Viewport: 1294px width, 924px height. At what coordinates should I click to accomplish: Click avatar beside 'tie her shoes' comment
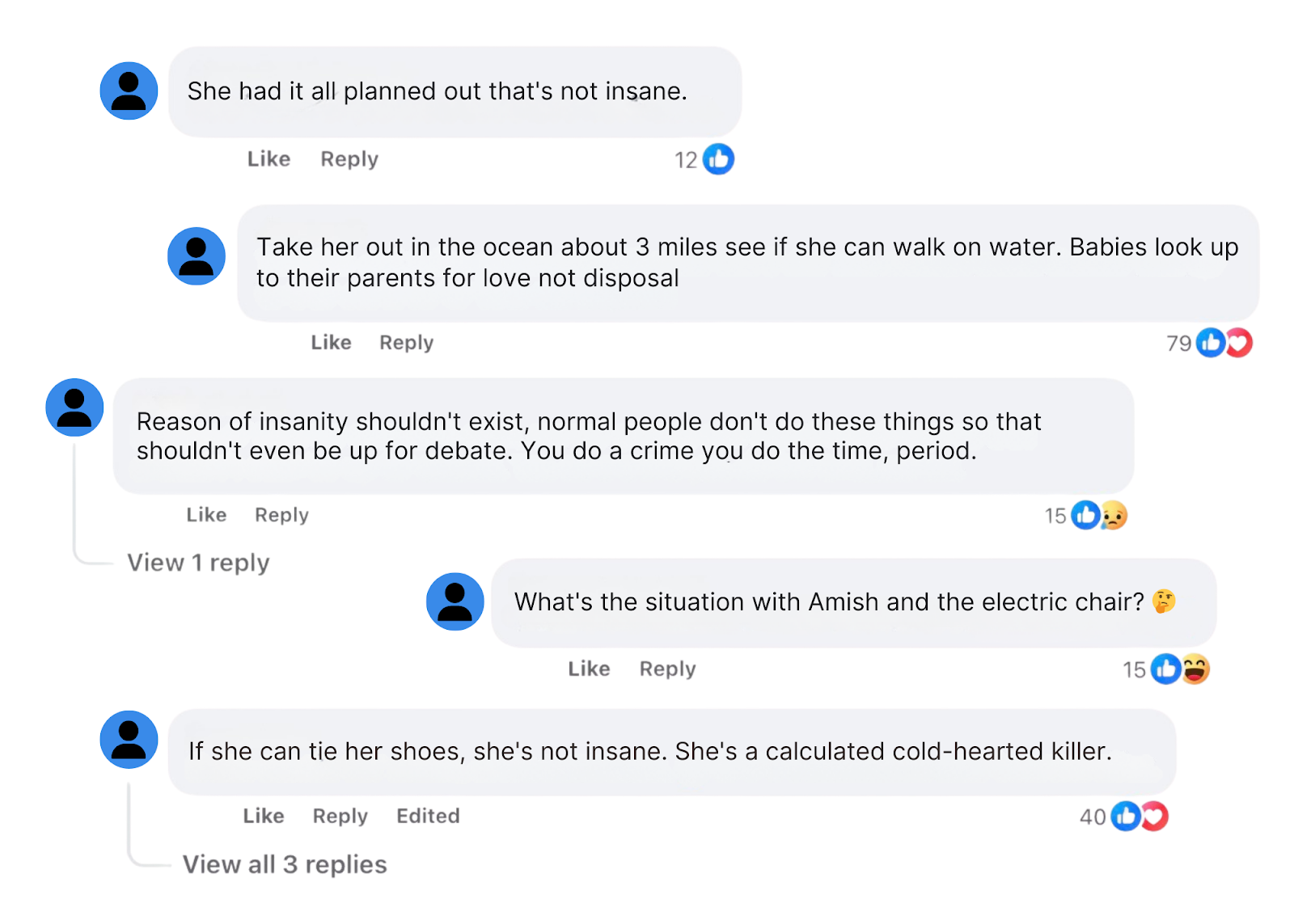click(129, 740)
